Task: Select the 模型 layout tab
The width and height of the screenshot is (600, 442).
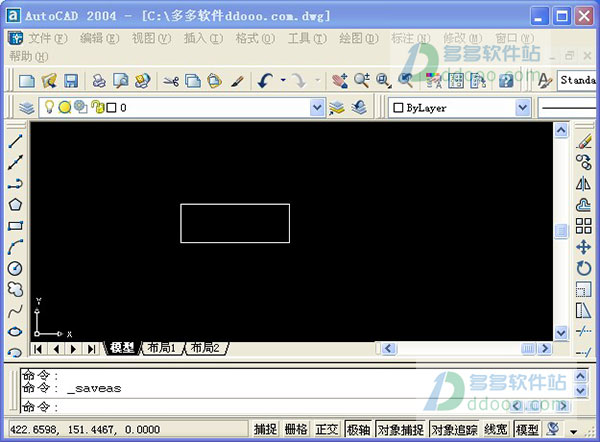Action: pyautogui.click(x=122, y=348)
